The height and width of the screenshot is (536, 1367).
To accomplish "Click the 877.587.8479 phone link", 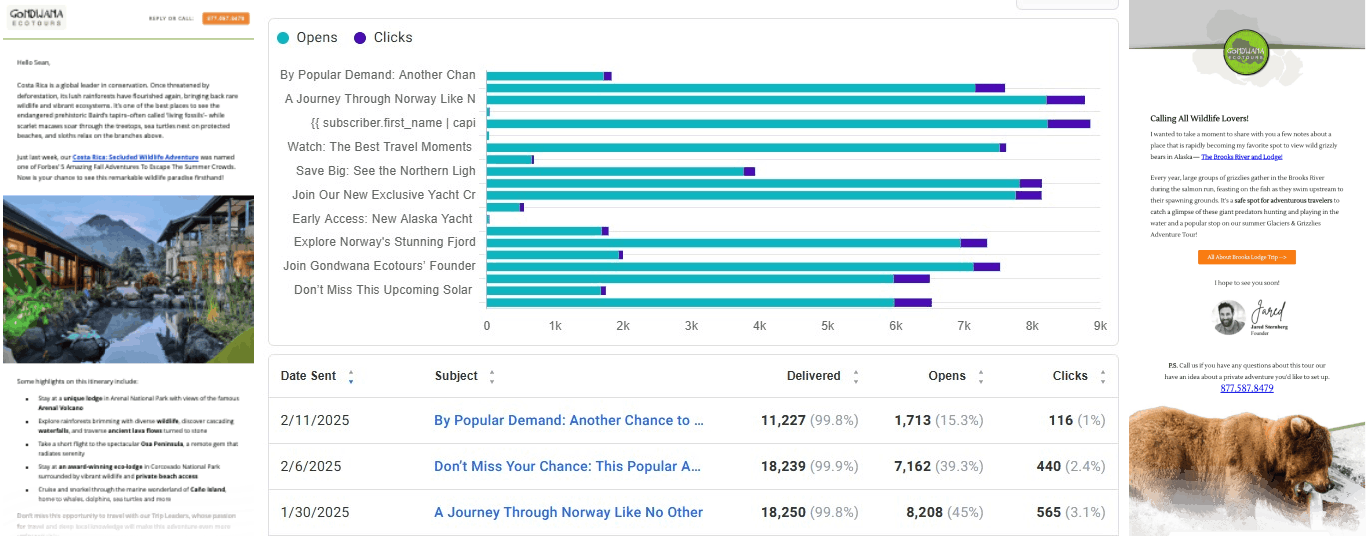I will (1247, 388).
